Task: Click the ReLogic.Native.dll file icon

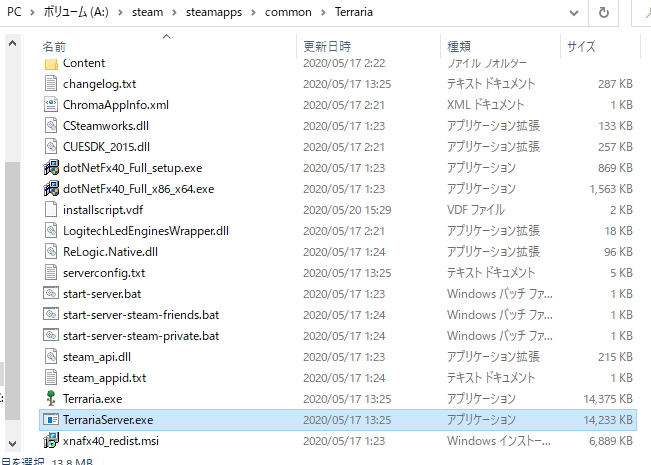Action: (51, 252)
